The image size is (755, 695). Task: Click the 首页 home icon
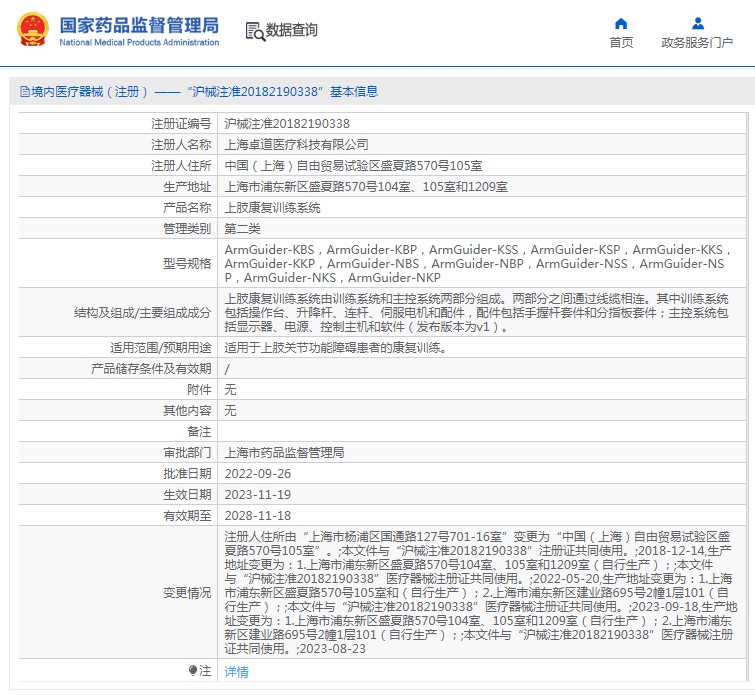pyautogui.click(x=621, y=23)
